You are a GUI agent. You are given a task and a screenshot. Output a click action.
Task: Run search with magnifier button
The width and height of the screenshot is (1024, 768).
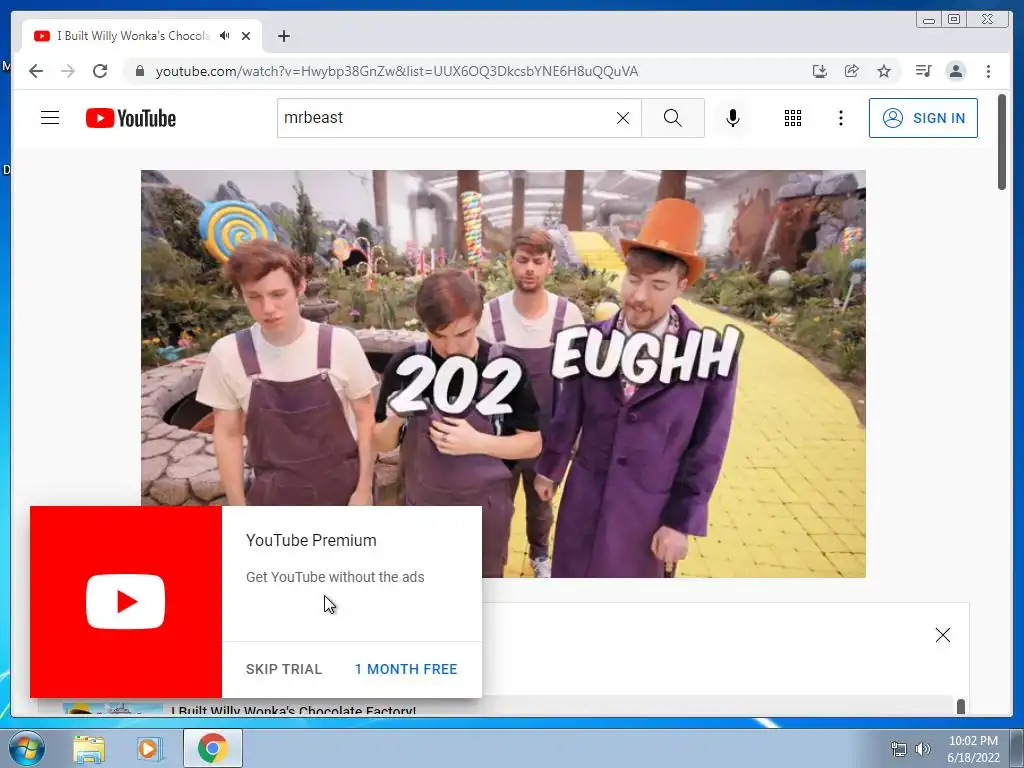coord(673,118)
